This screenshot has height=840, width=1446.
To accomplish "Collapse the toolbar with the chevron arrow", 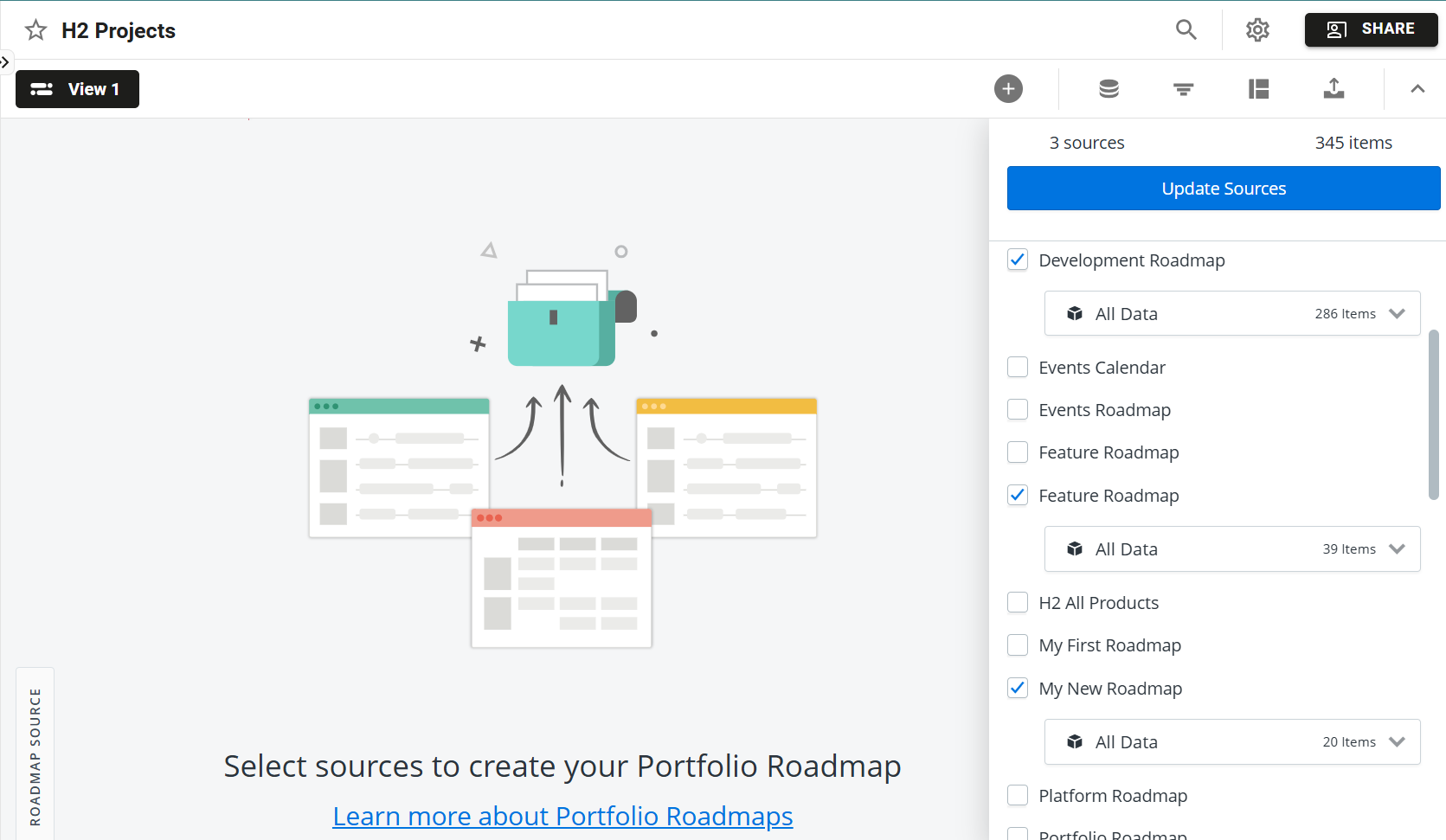I will (1417, 88).
